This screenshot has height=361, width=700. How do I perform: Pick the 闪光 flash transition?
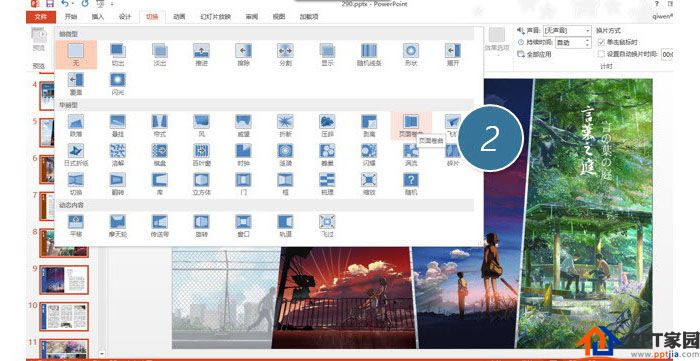coord(118,84)
